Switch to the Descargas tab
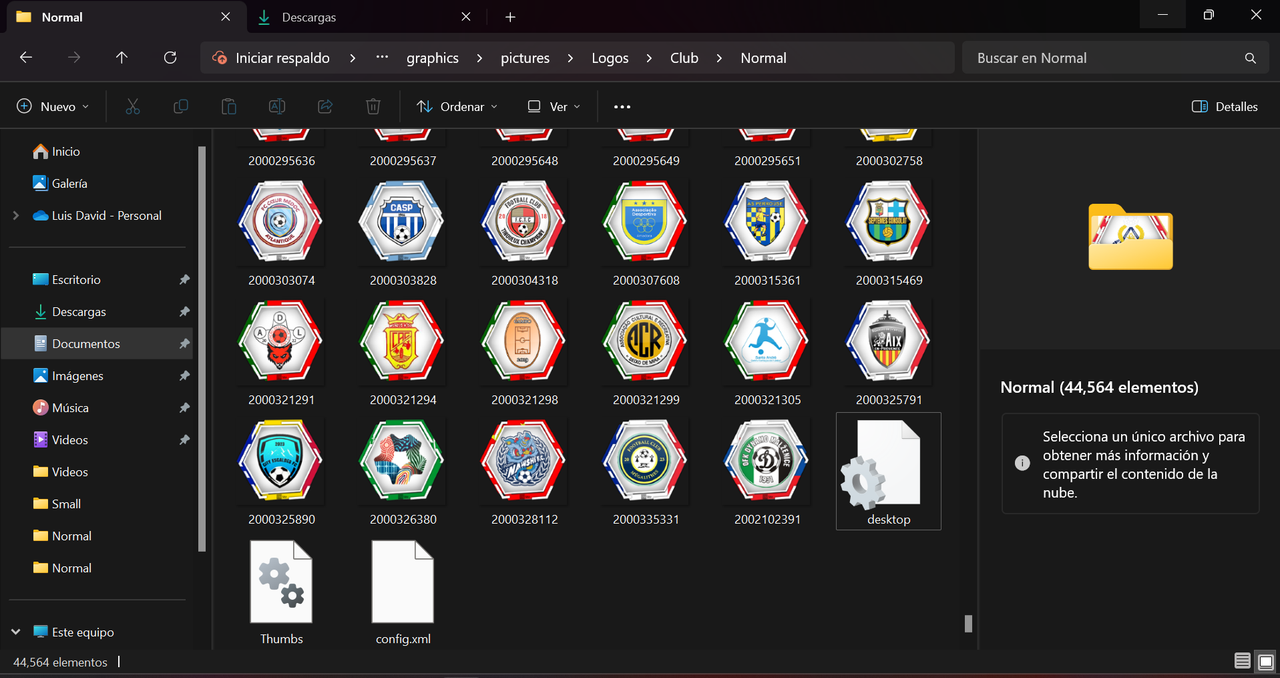Viewport: 1280px width, 678px height. click(364, 17)
